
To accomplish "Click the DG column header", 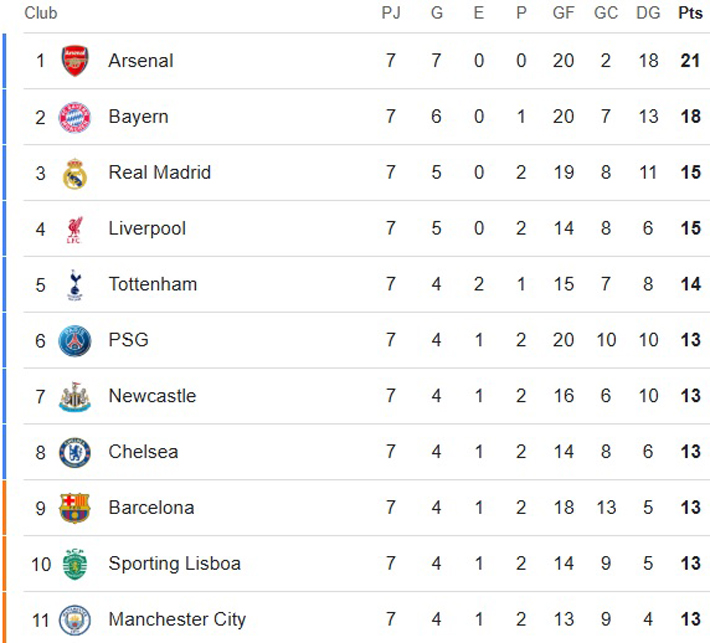I will click(648, 13).
